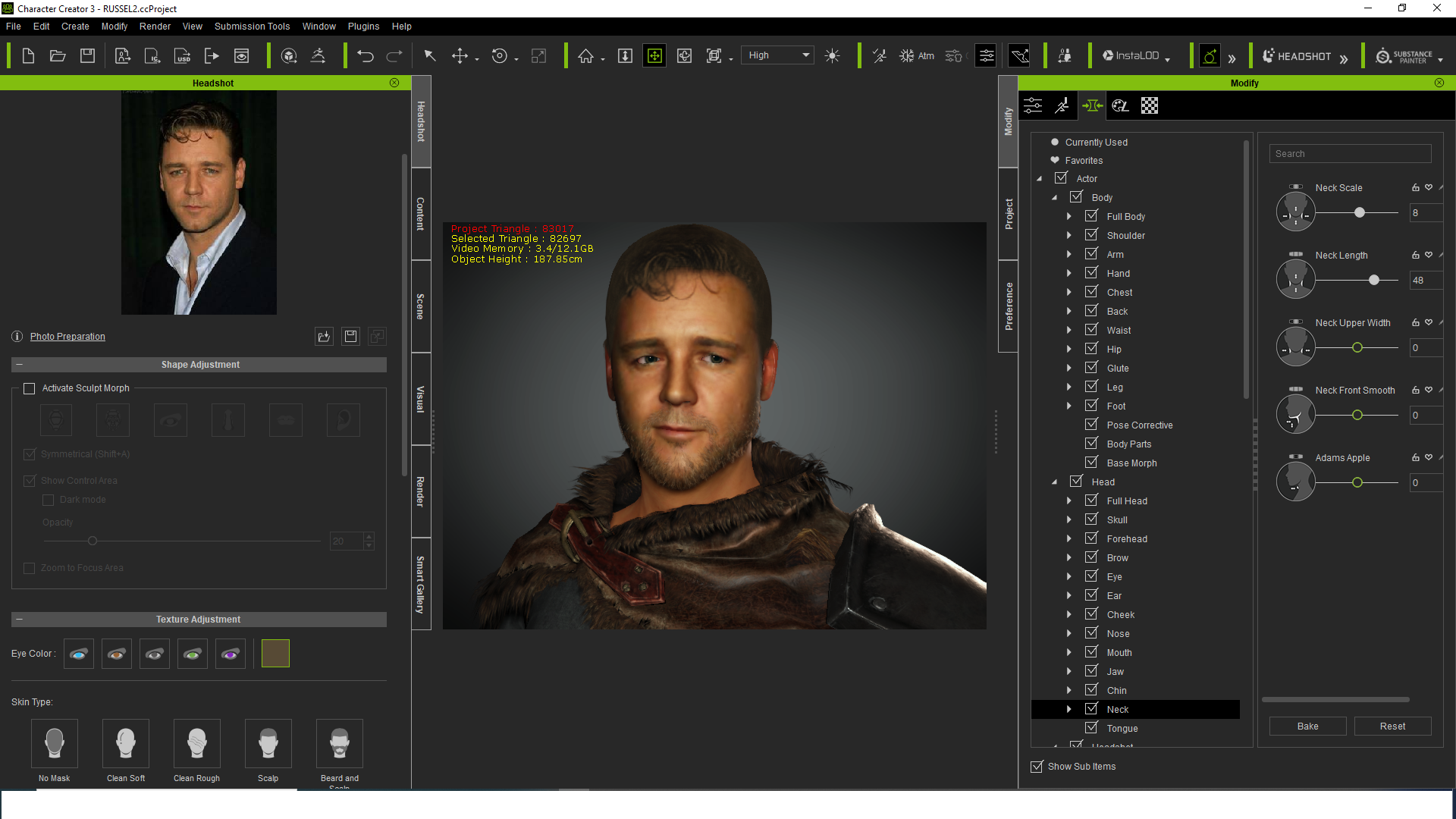Lock the Neck Scale slider

coord(1415,187)
